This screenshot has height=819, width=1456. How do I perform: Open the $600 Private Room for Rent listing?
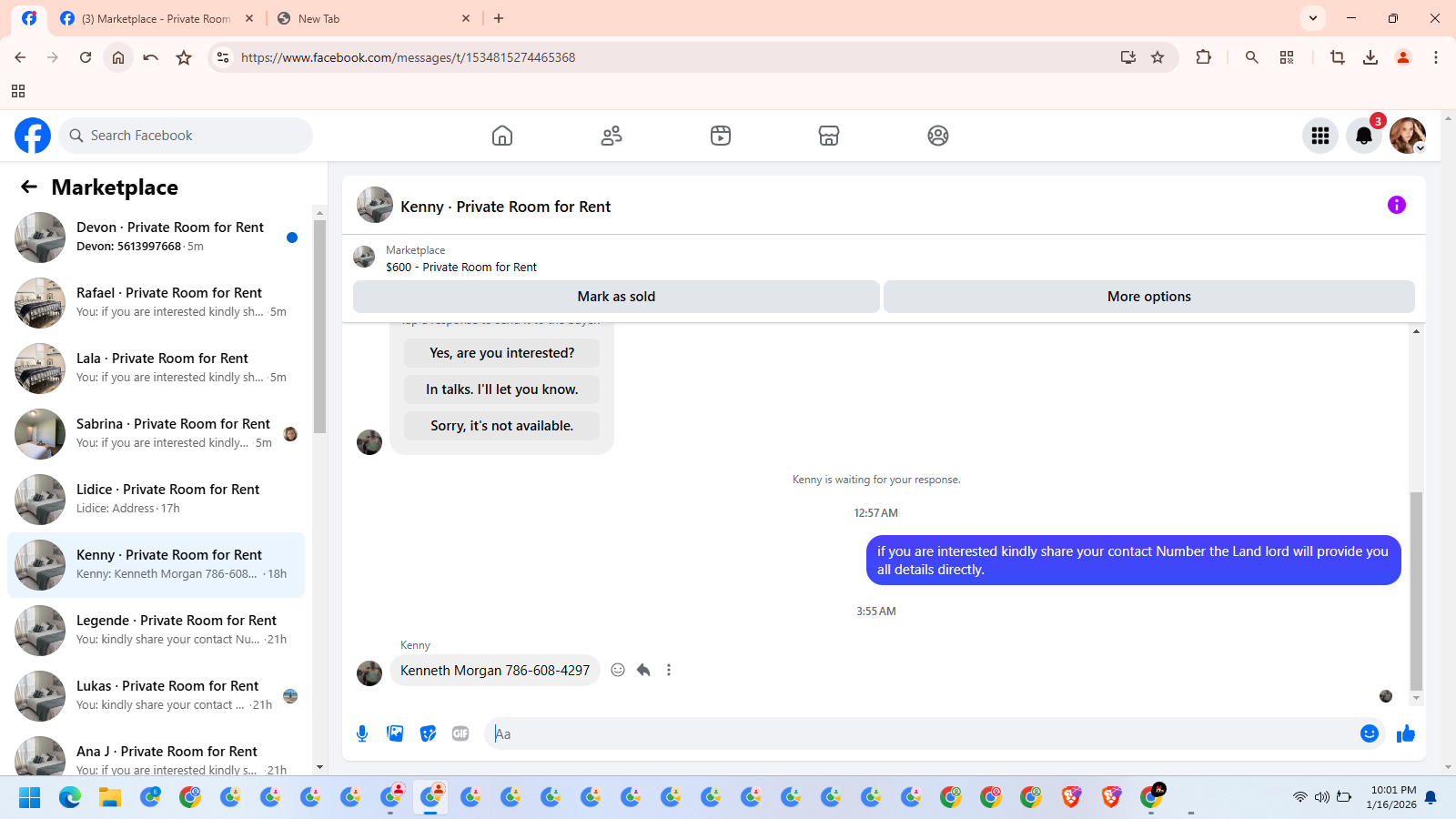461,267
